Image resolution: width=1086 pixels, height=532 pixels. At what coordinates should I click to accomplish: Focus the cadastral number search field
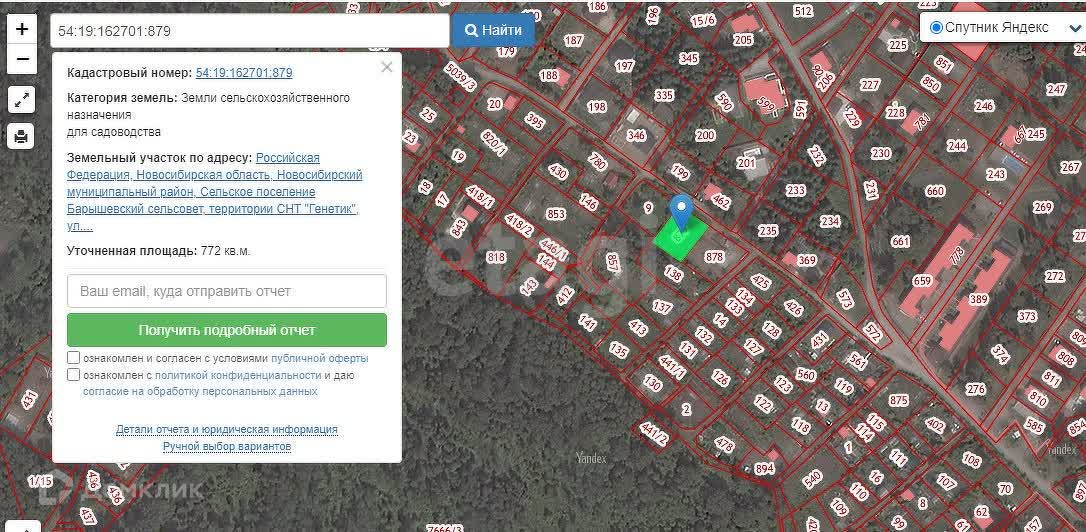tap(250, 30)
